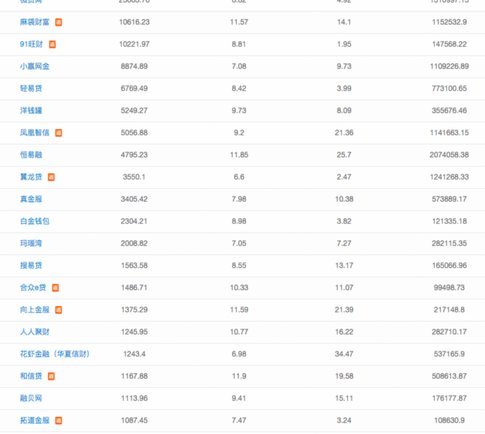485x434 pixels.
Task: Click the balance 1241268.33 in 翼龙贷 row
Action: (449, 177)
